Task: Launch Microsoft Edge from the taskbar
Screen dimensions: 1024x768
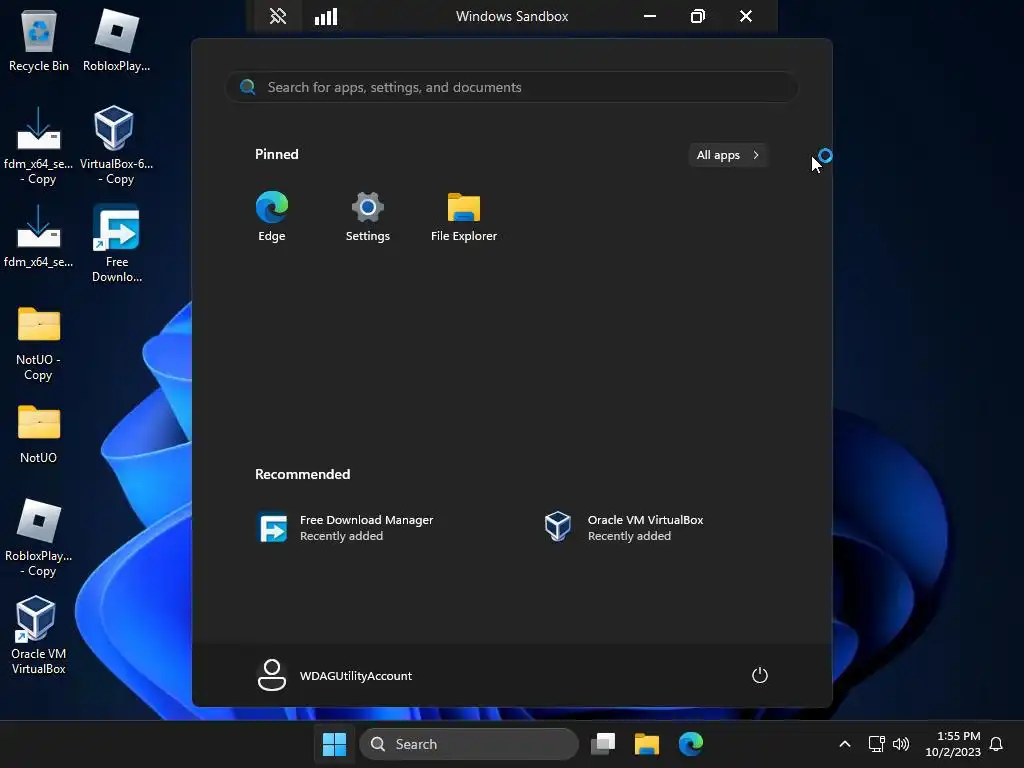Action: 691,744
